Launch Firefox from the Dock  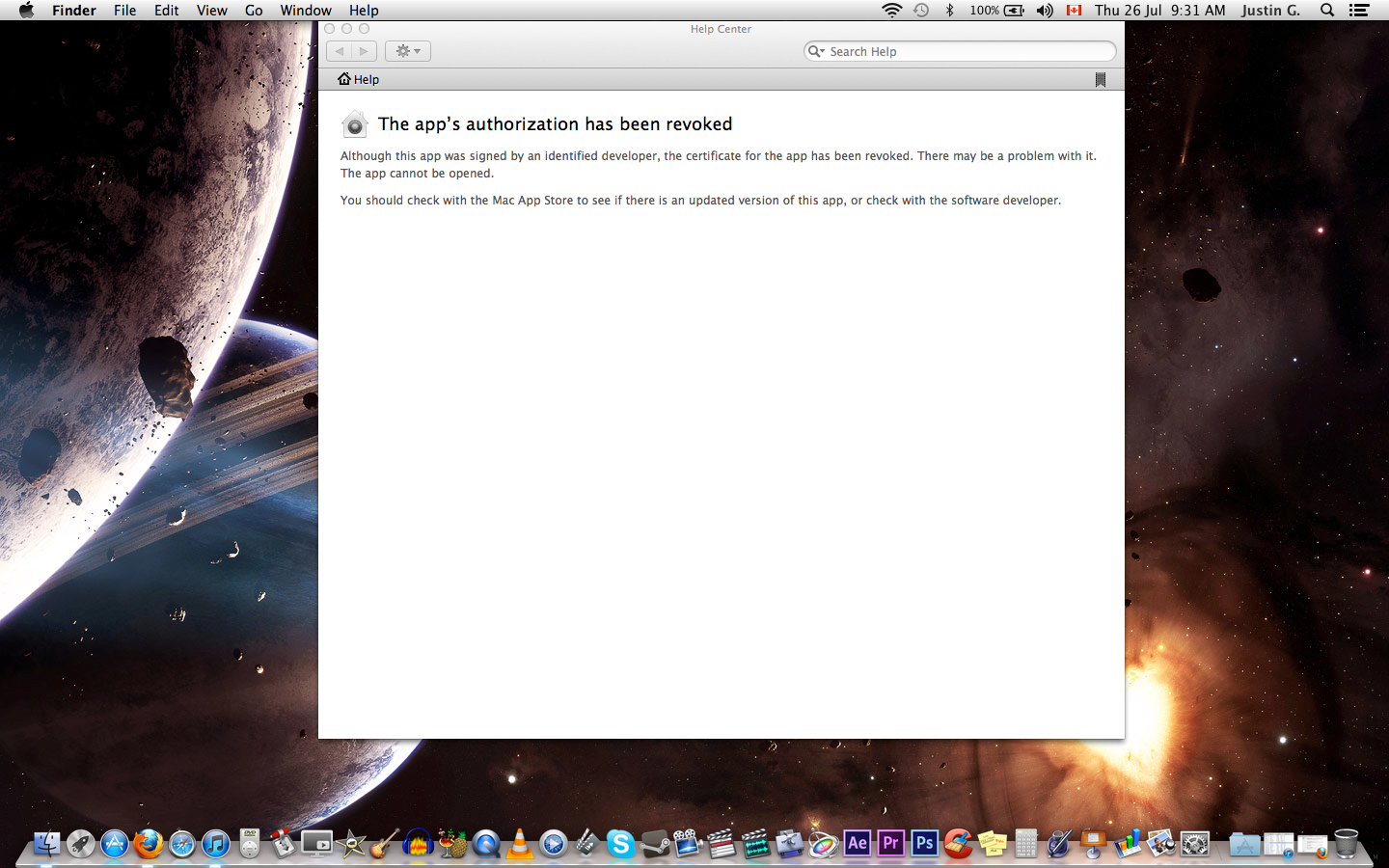pos(148,843)
